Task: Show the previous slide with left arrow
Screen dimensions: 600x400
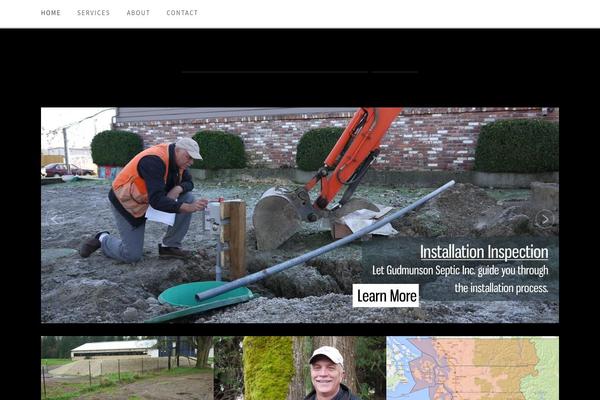Action: tap(55, 219)
